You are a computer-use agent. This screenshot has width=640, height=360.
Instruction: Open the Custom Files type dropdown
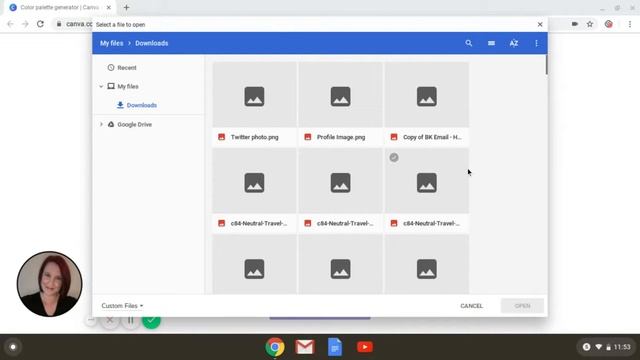click(x=122, y=306)
